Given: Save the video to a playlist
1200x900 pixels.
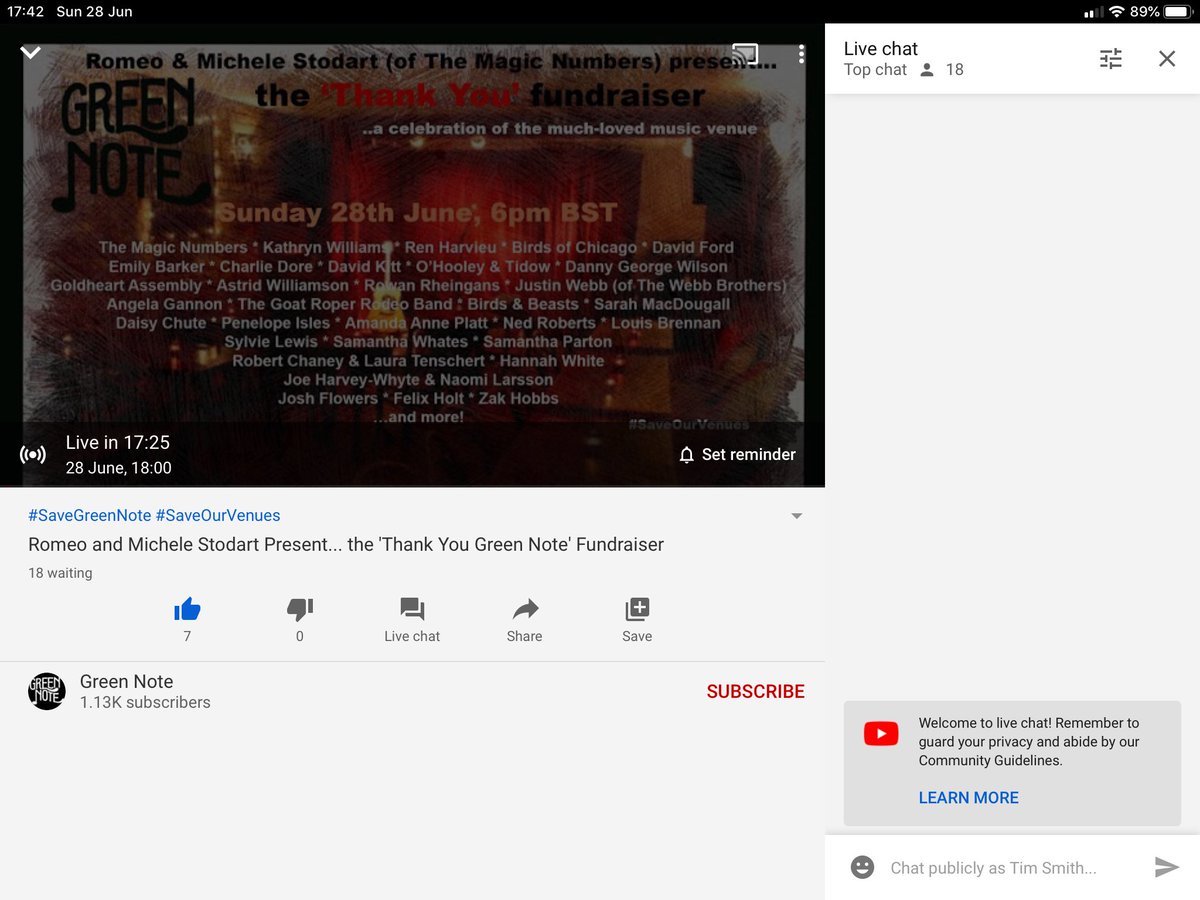Looking at the screenshot, I should coord(637,609).
